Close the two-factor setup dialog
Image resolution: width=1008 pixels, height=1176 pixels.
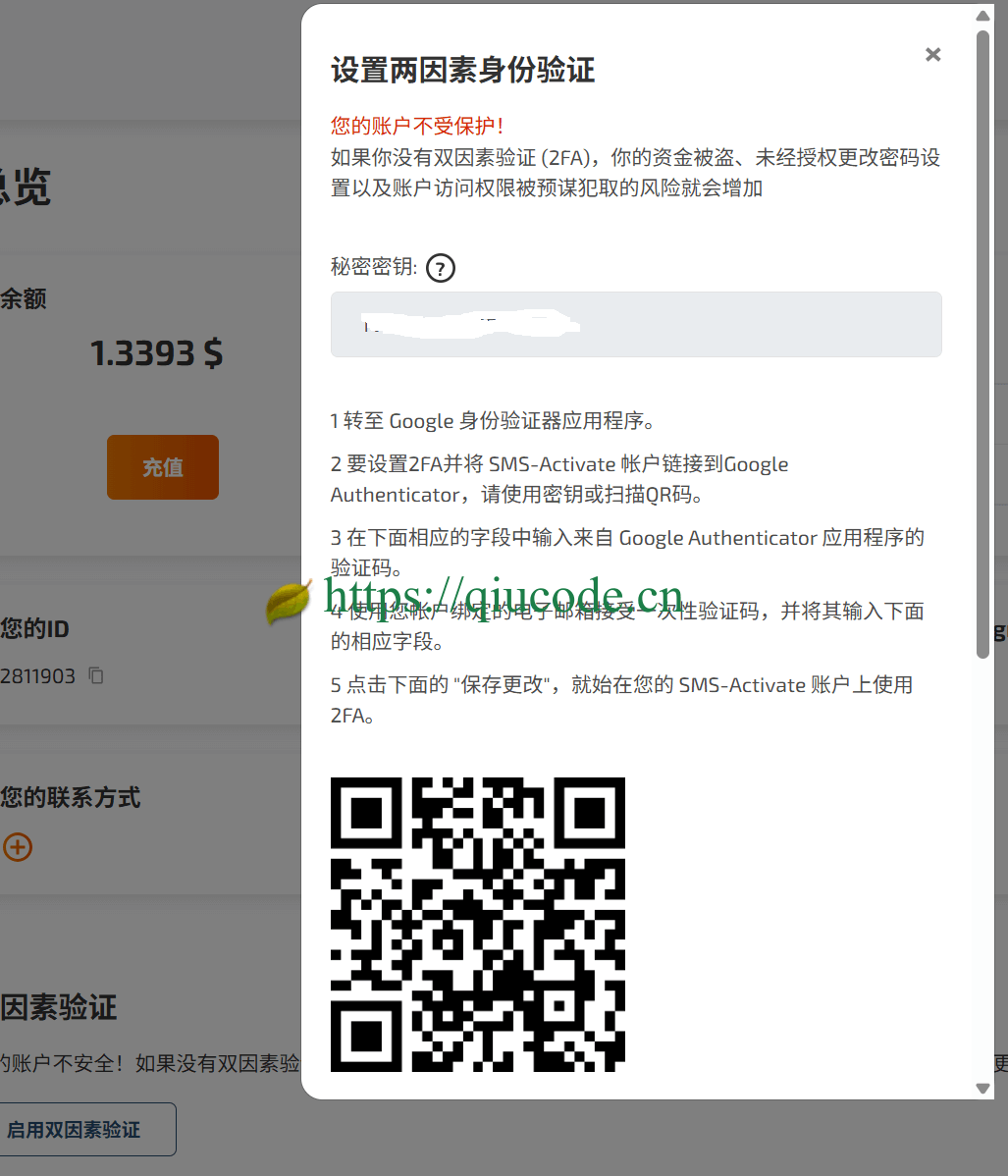click(932, 55)
